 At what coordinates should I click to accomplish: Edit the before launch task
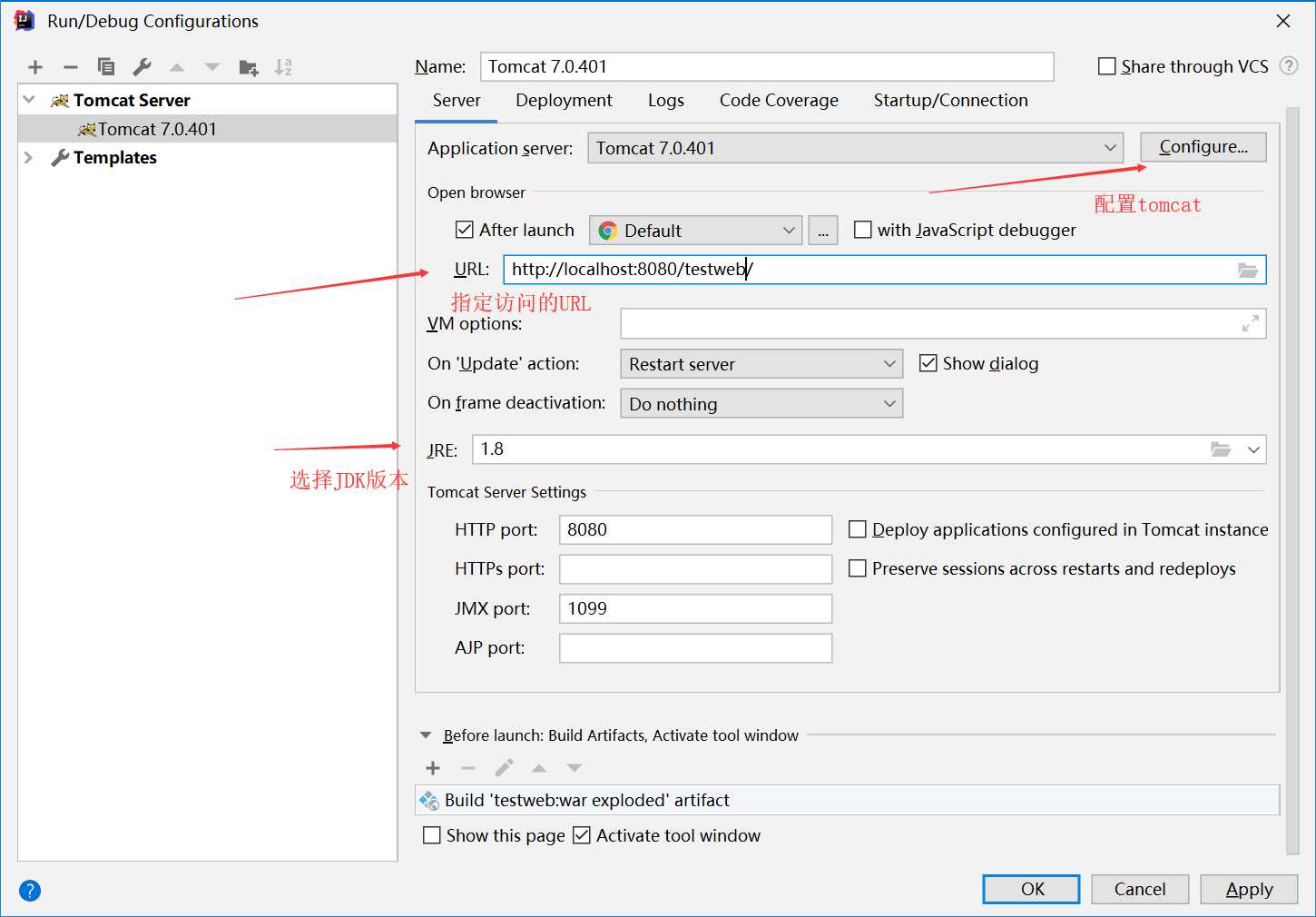pos(504,768)
